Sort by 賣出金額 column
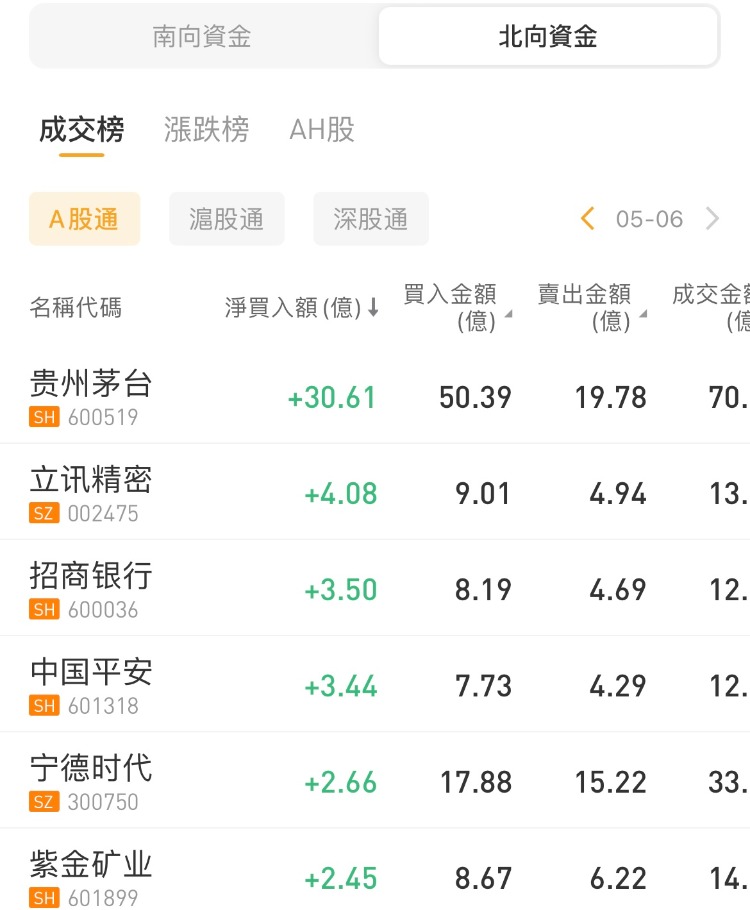 pos(585,307)
